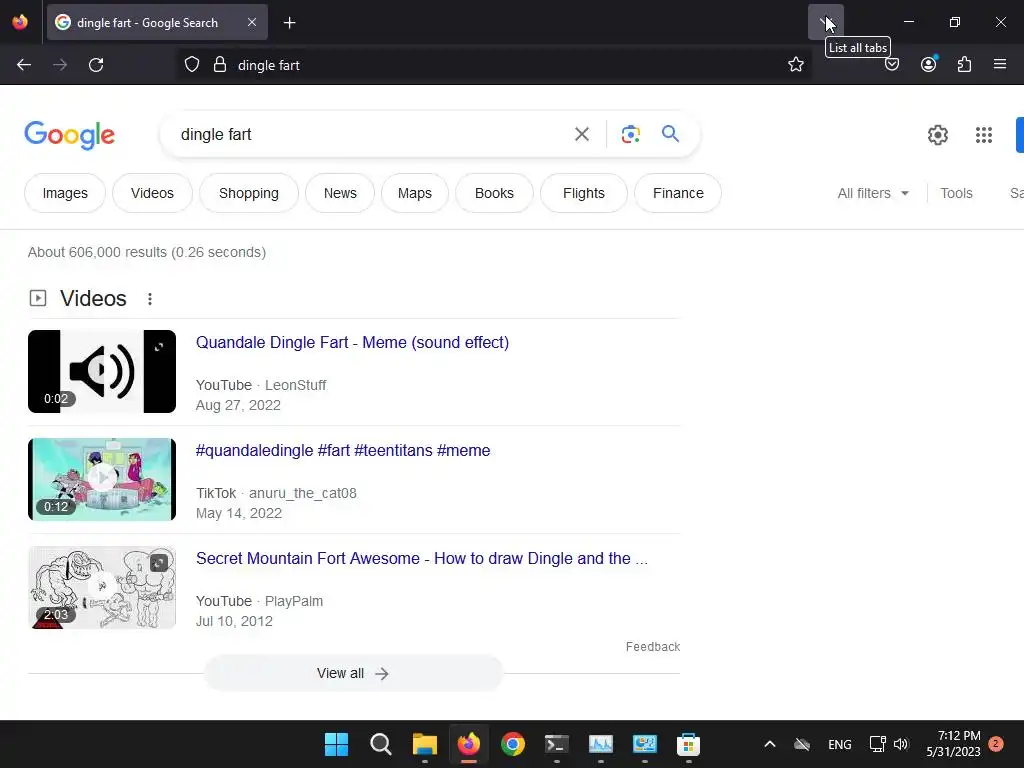The image size is (1024, 768).
Task: Change the ENG input language
Action: click(x=840, y=744)
